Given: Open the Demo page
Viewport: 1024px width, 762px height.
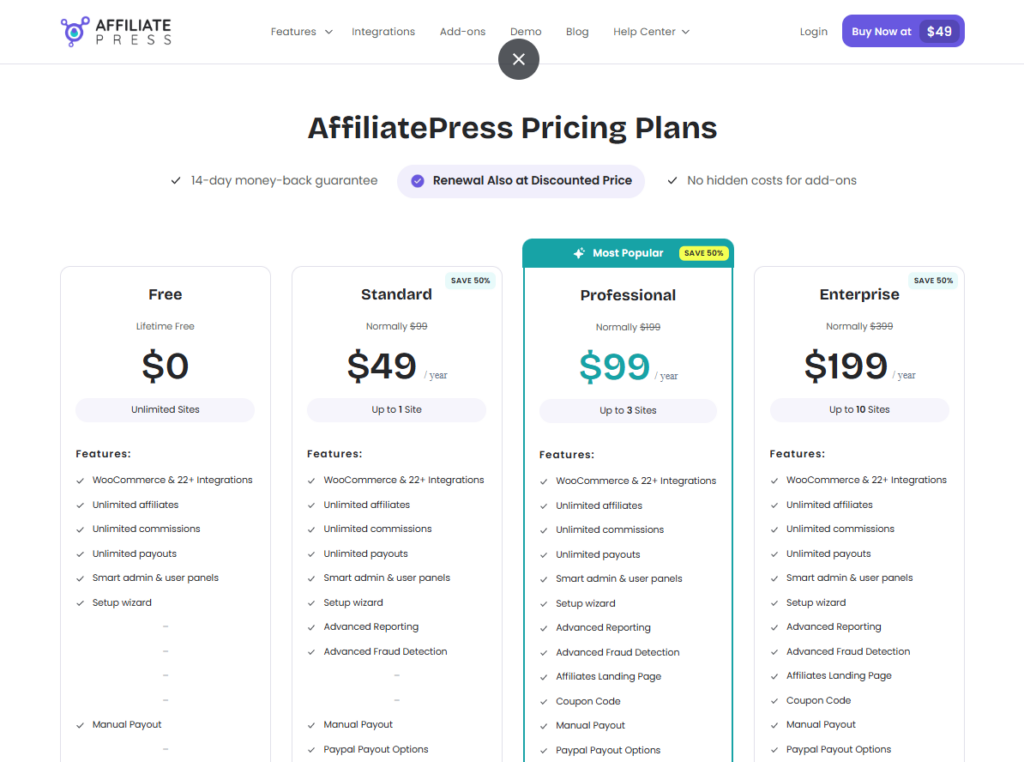Looking at the screenshot, I should pyautogui.click(x=525, y=32).
